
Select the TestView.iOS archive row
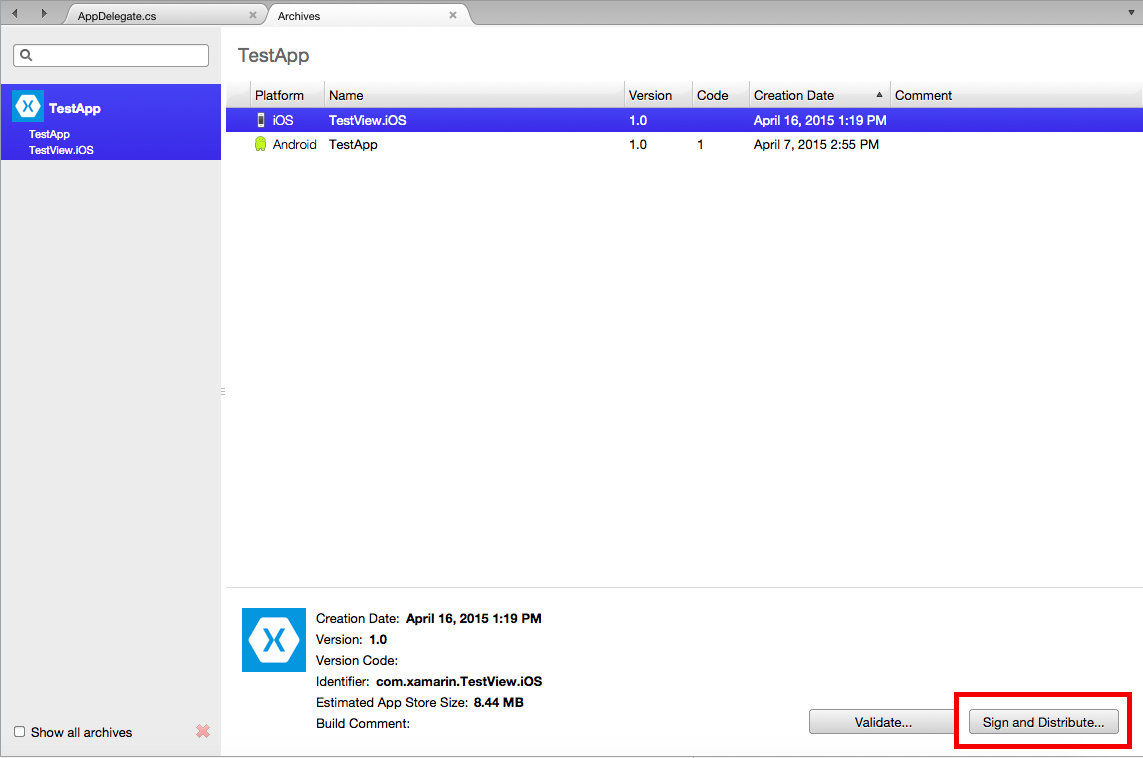pos(684,120)
